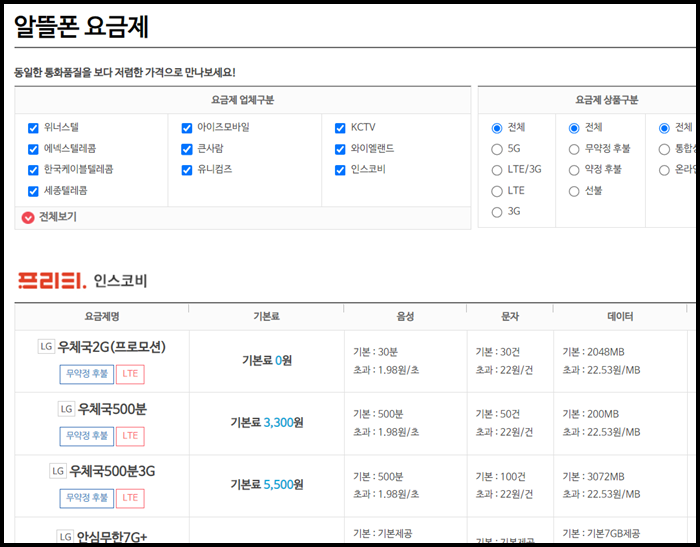Click LTE tag under 우체국500분3G
The width and height of the screenshot is (700, 547).
[x=130, y=498]
